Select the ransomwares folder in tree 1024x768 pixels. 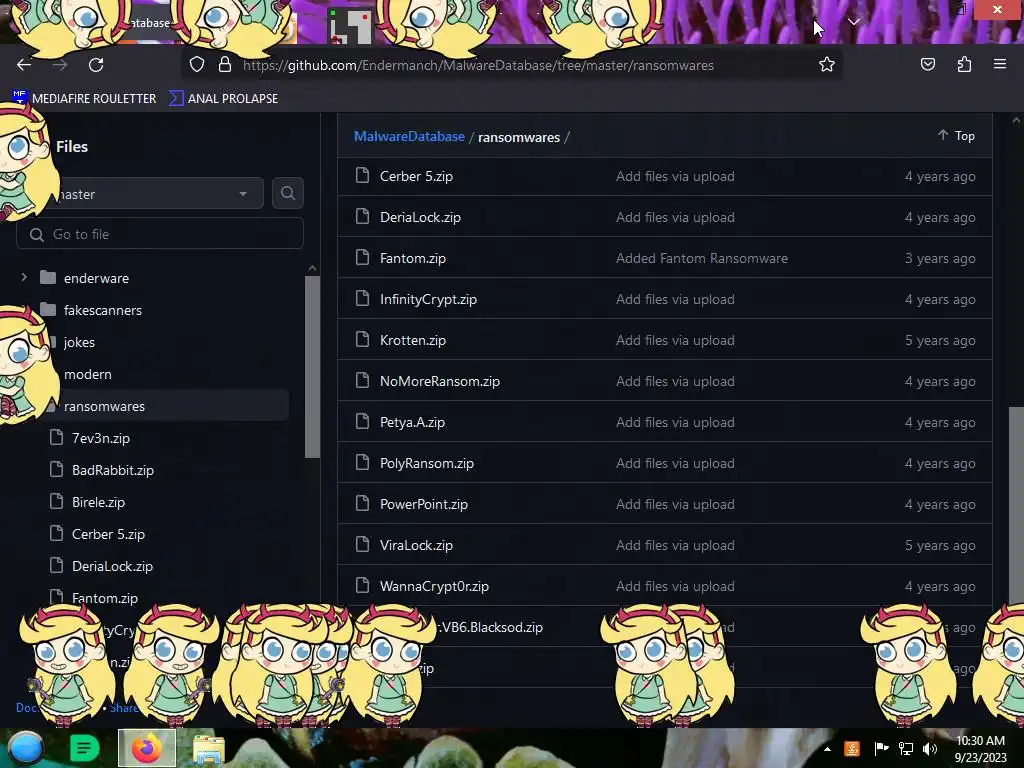tap(104, 406)
